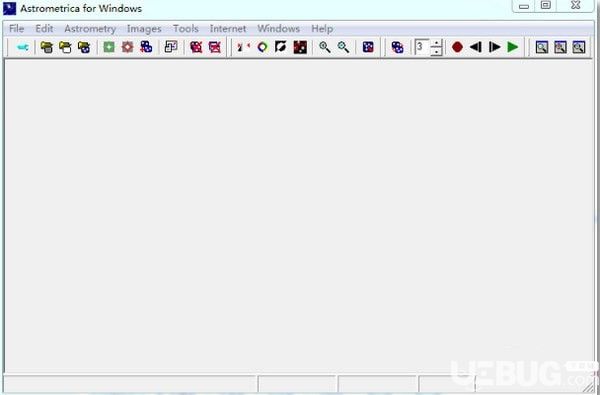This screenshot has height=395, width=600.
Task: Close the Astrometrica for Windows window
Action: [576, 5]
